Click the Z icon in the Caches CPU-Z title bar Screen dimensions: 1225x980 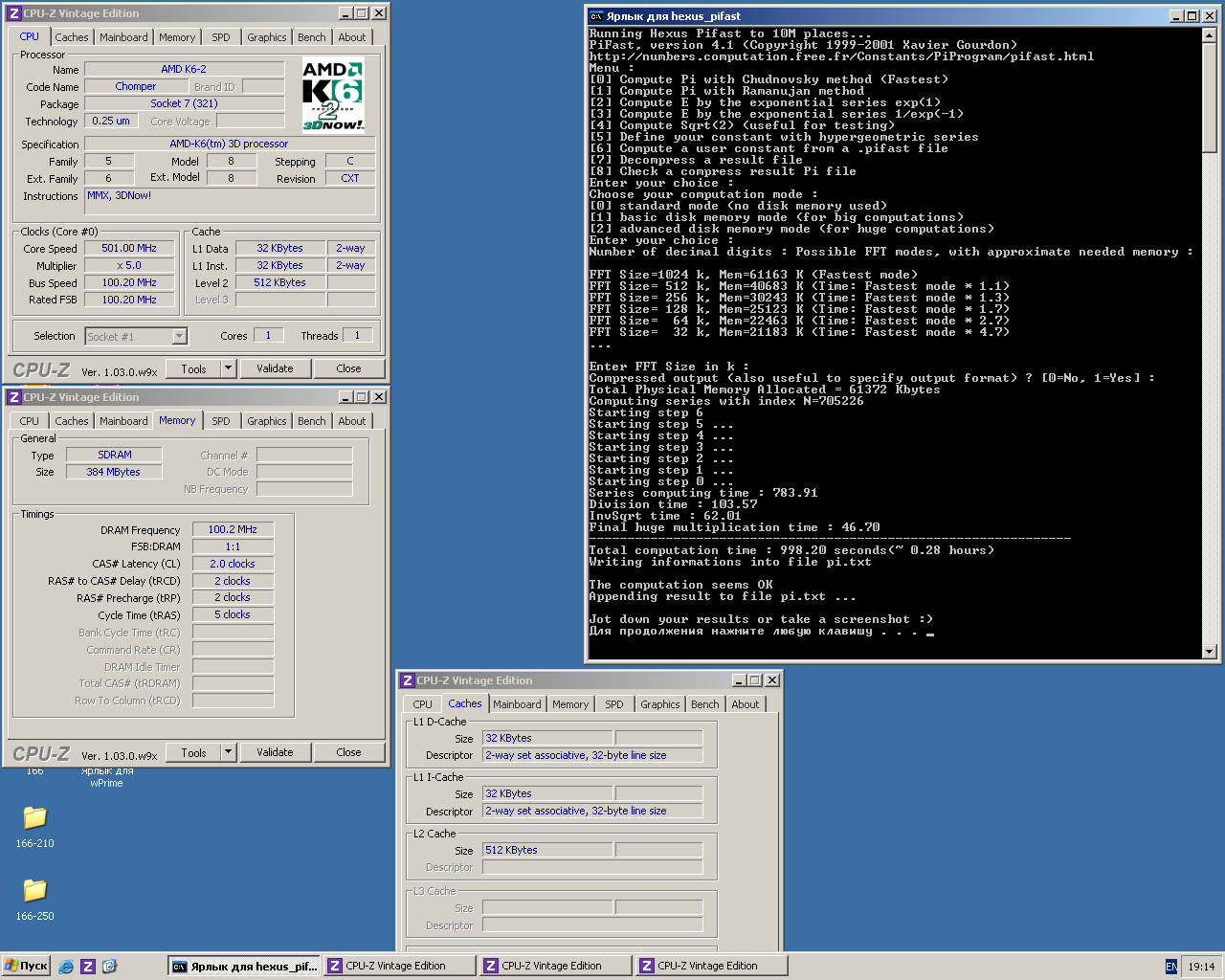point(408,680)
